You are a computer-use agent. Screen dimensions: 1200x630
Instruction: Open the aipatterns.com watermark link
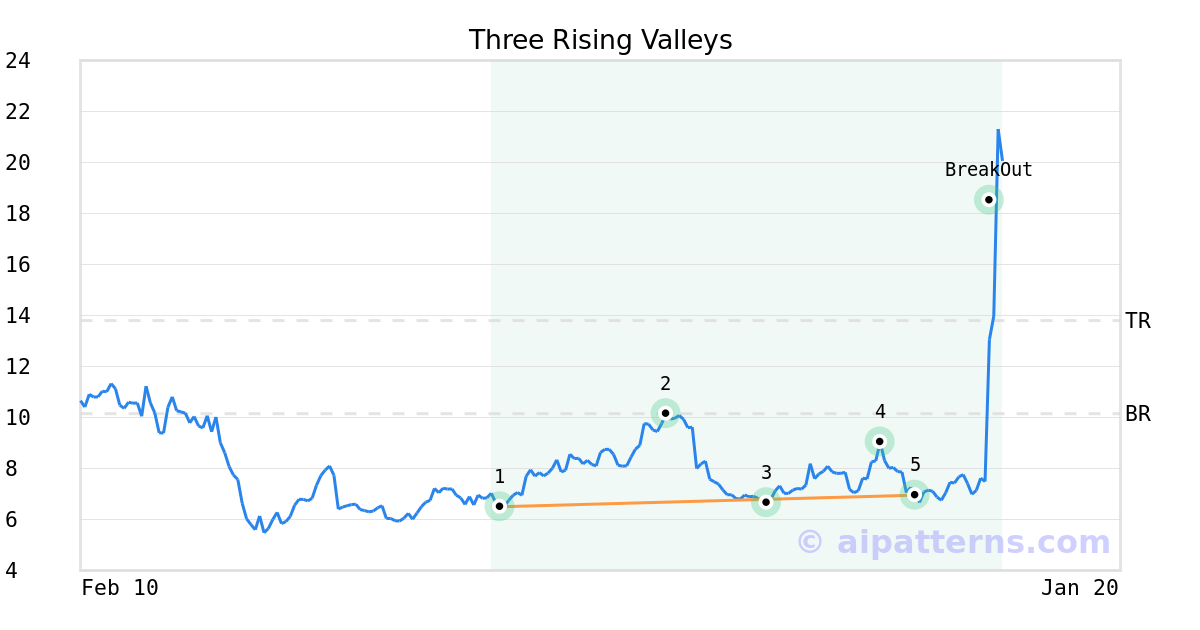click(953, 542)
